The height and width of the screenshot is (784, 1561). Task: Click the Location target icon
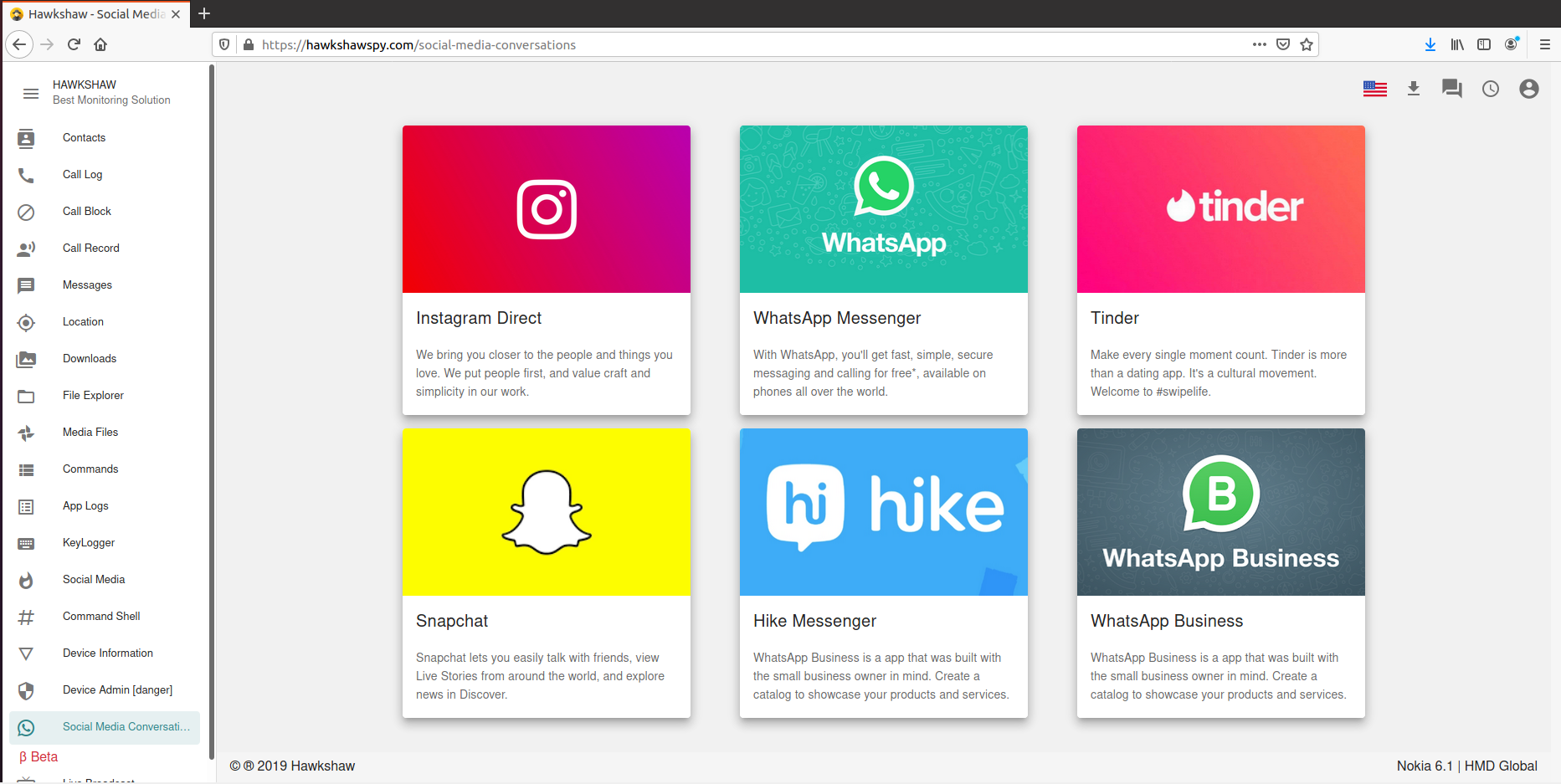click(26, 322)
